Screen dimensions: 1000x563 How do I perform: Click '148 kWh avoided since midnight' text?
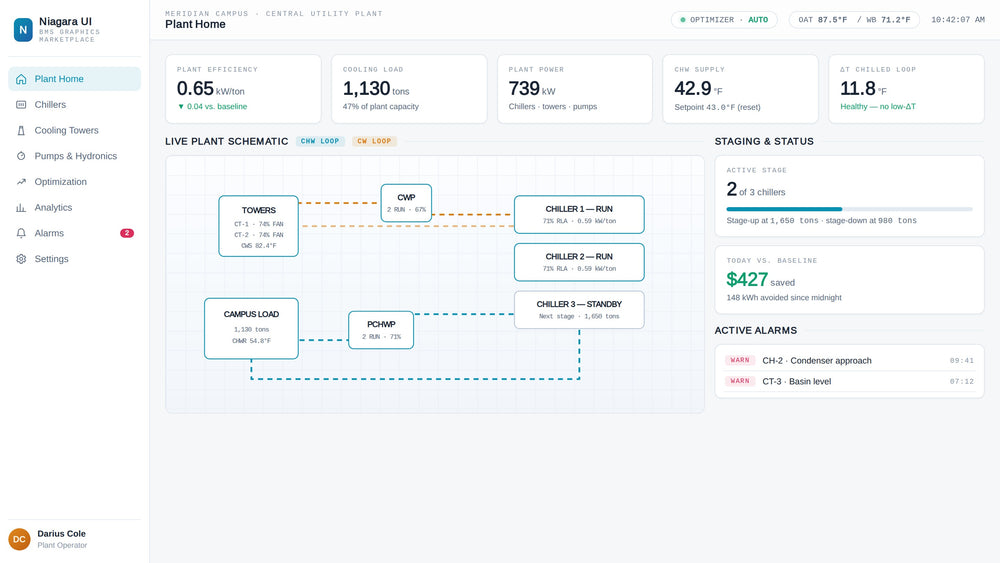click(x=784, y=298)
